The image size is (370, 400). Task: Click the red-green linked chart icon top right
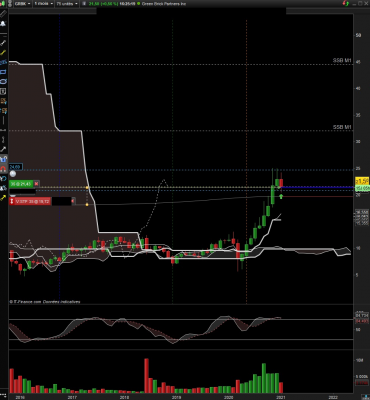point(346,3)
